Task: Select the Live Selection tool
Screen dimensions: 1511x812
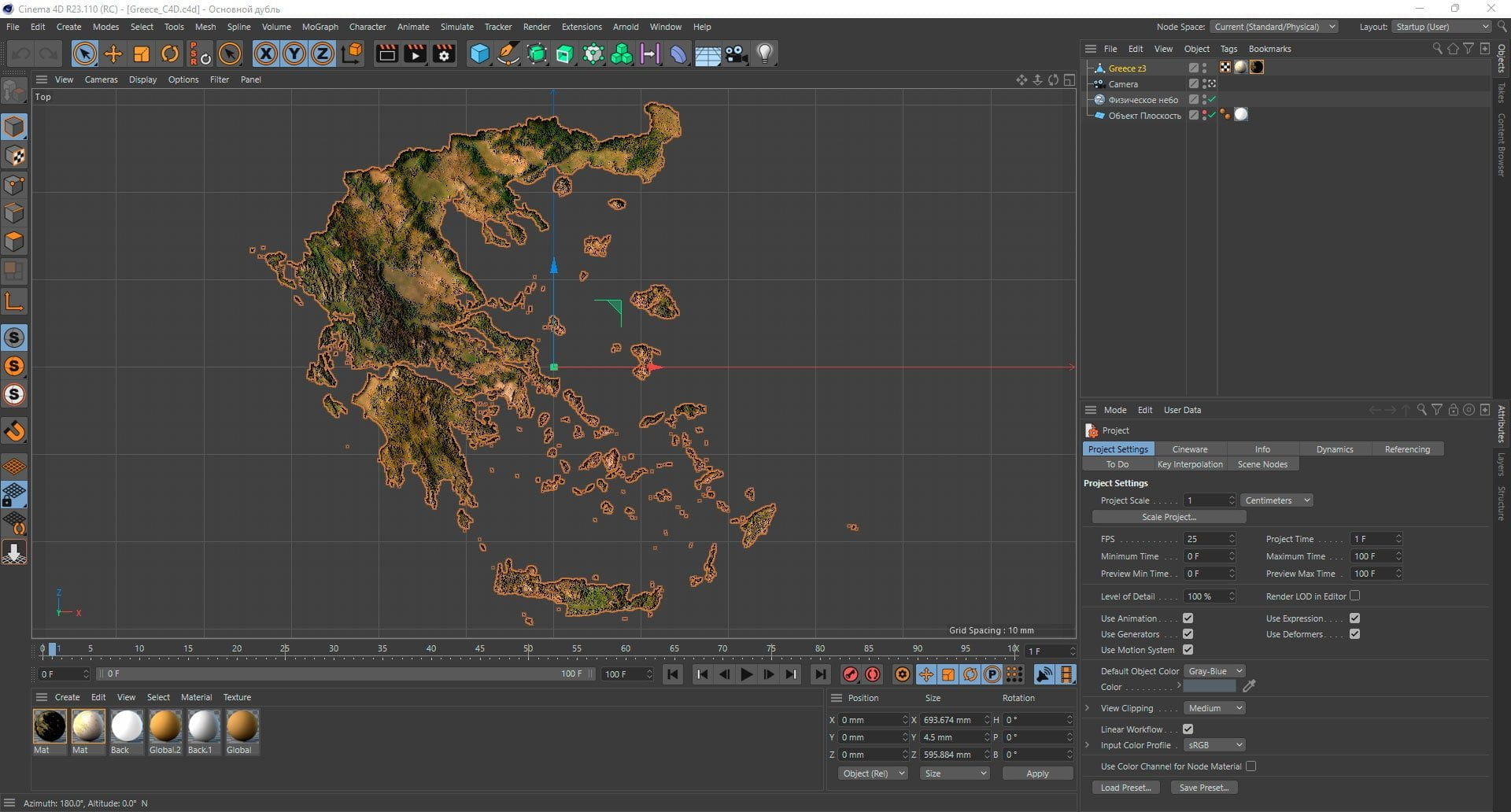Action: tap(84, 54)
